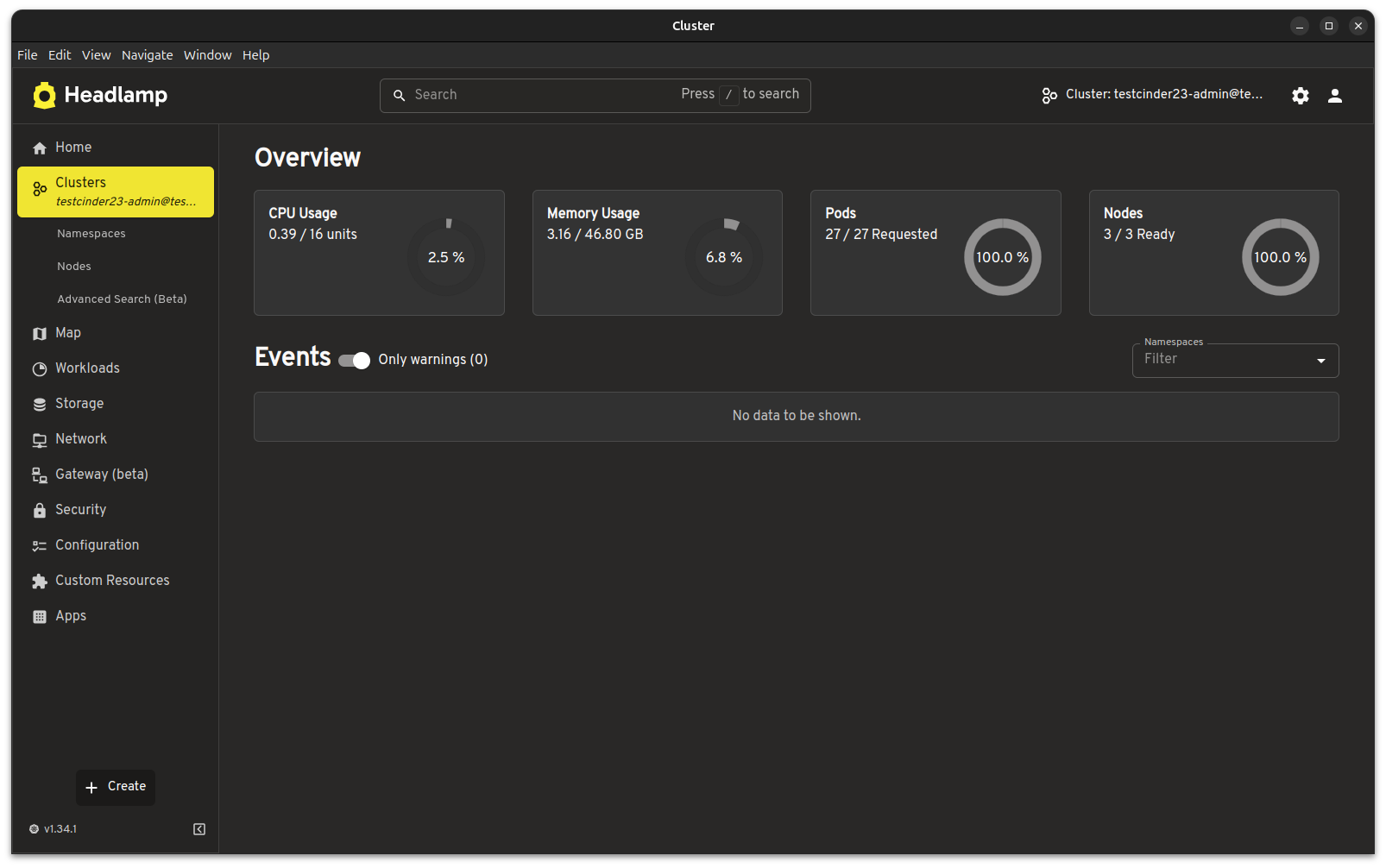Open the cluster chooser in header
The image size is (1386, 868).
[x=1152, y=95]
